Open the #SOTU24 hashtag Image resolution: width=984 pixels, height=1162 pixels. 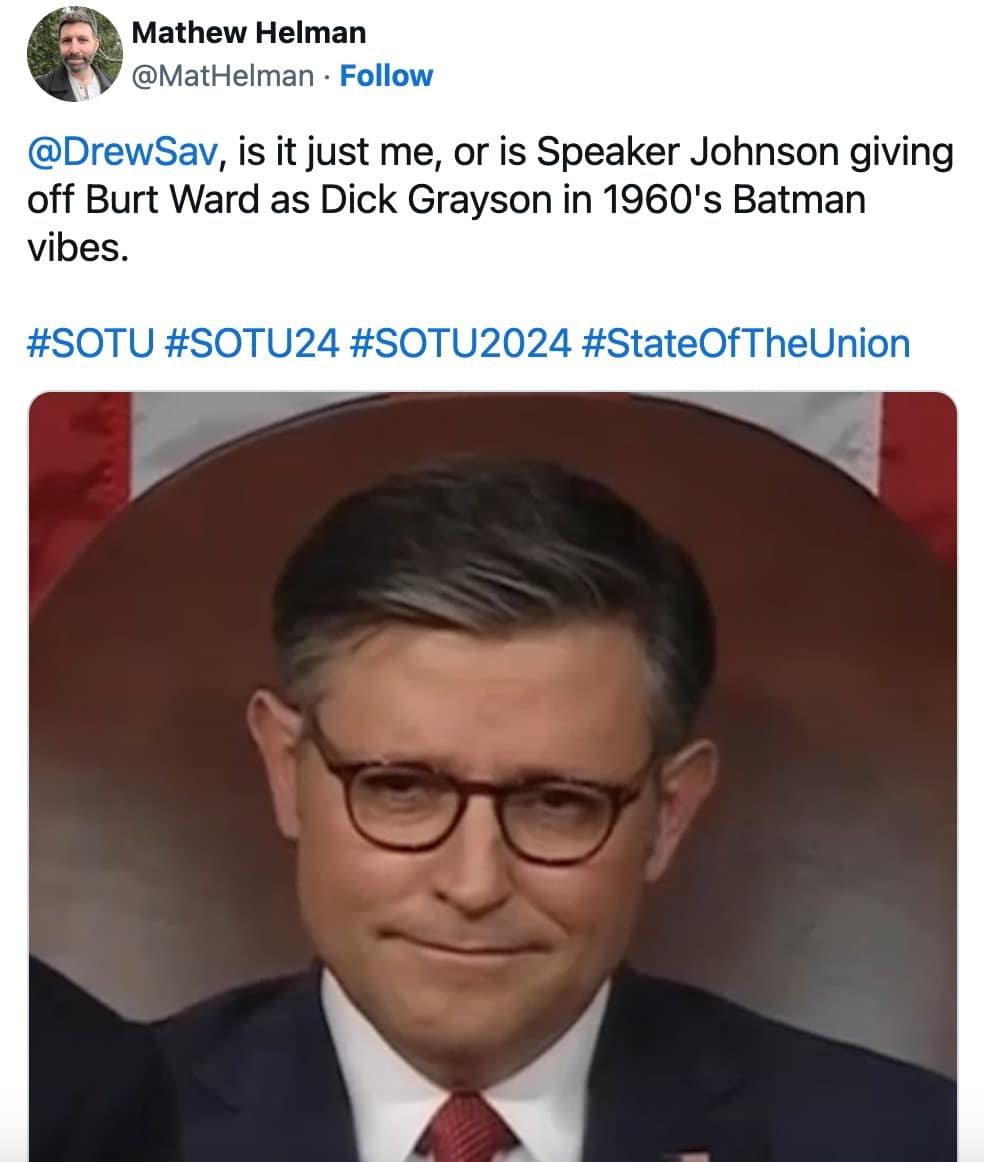point(252,343)
